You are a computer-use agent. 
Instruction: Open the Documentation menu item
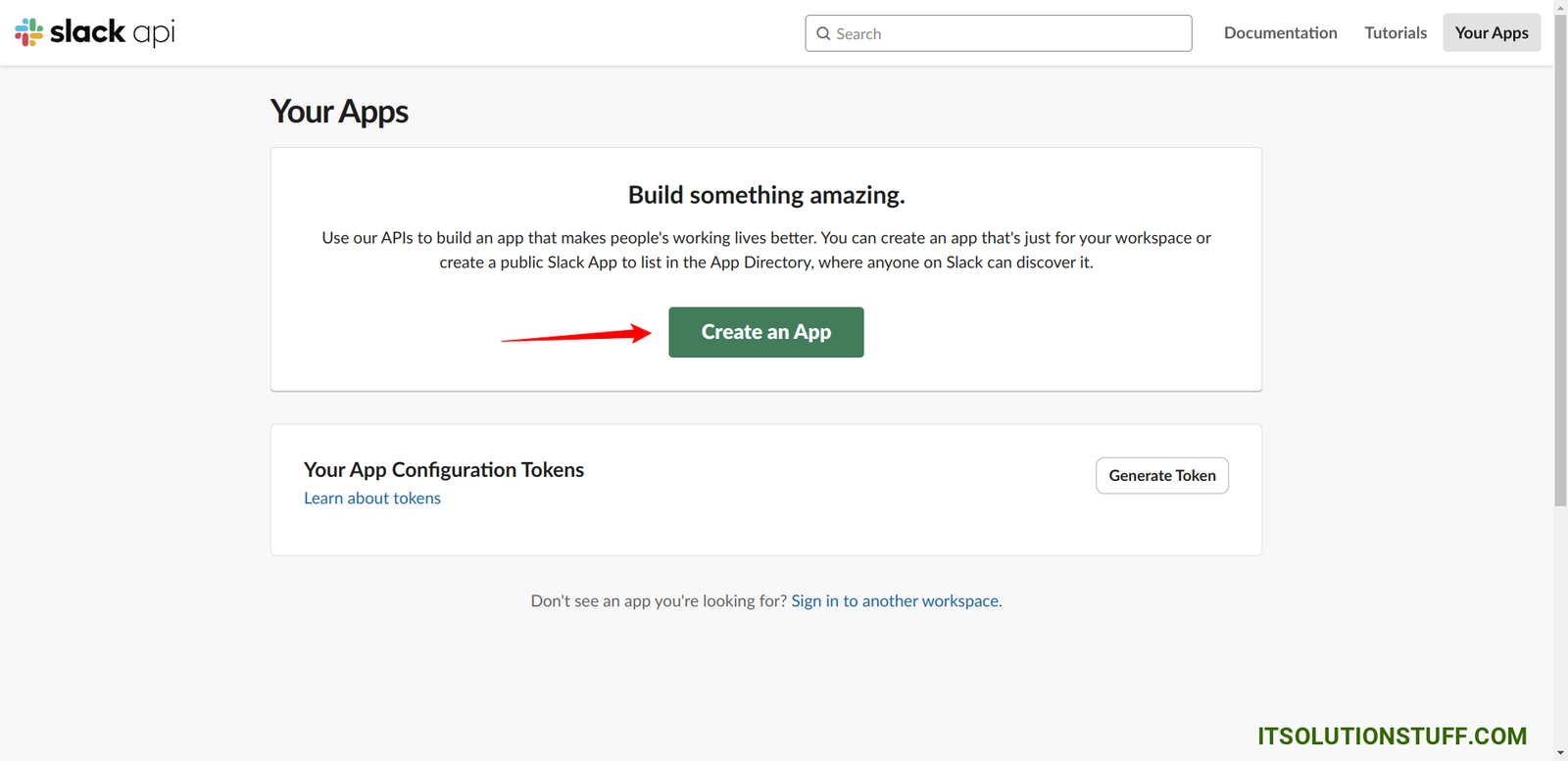point(1280,33)
